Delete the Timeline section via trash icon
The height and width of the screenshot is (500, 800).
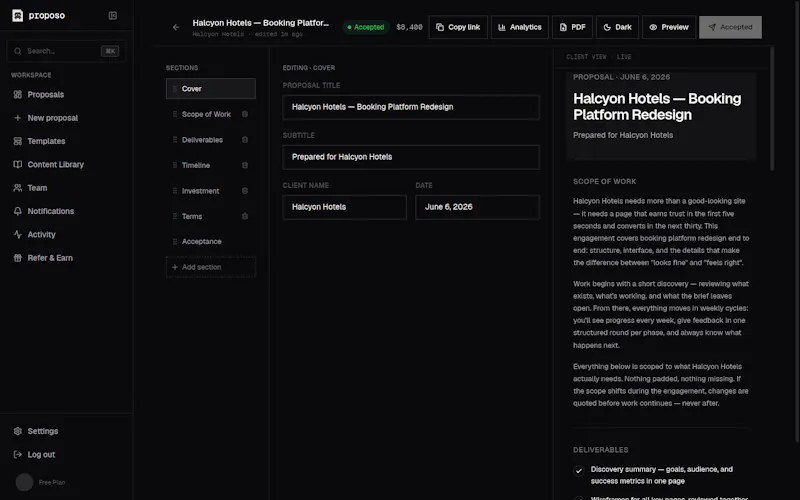pyautogui.click(x=245, y=165)
